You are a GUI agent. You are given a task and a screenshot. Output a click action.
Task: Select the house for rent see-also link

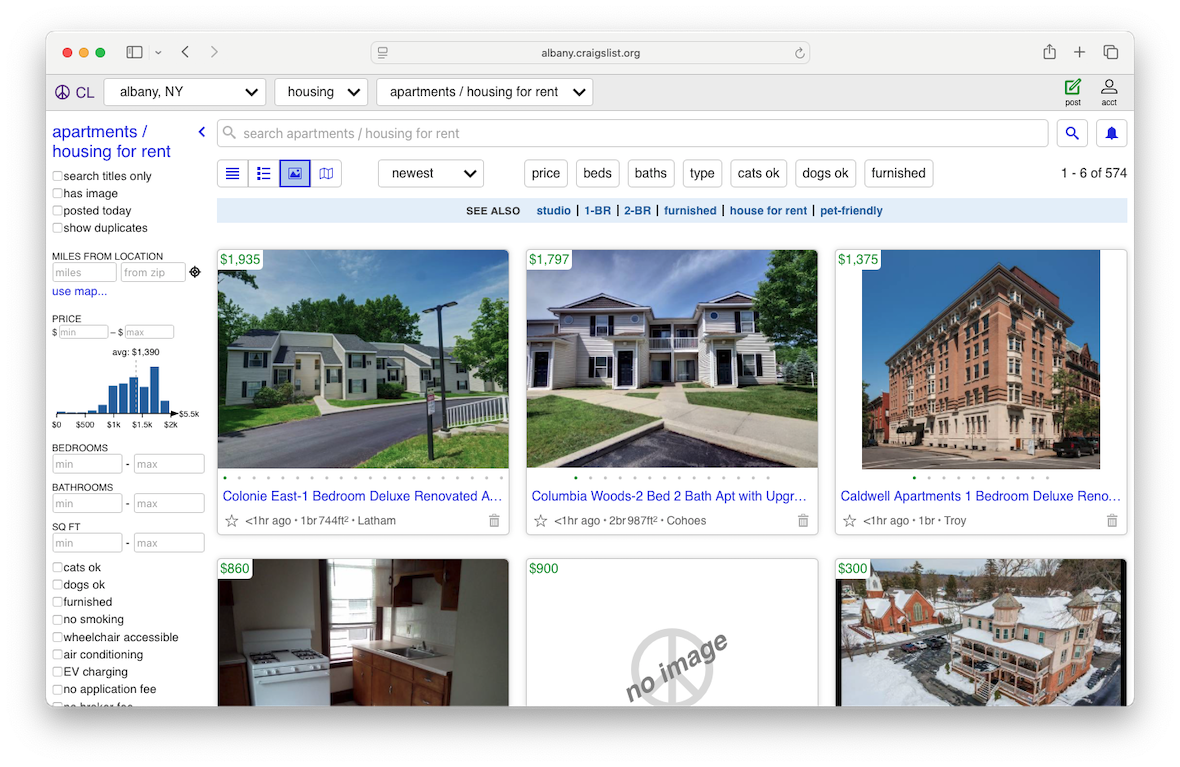[x=768, y=211]
